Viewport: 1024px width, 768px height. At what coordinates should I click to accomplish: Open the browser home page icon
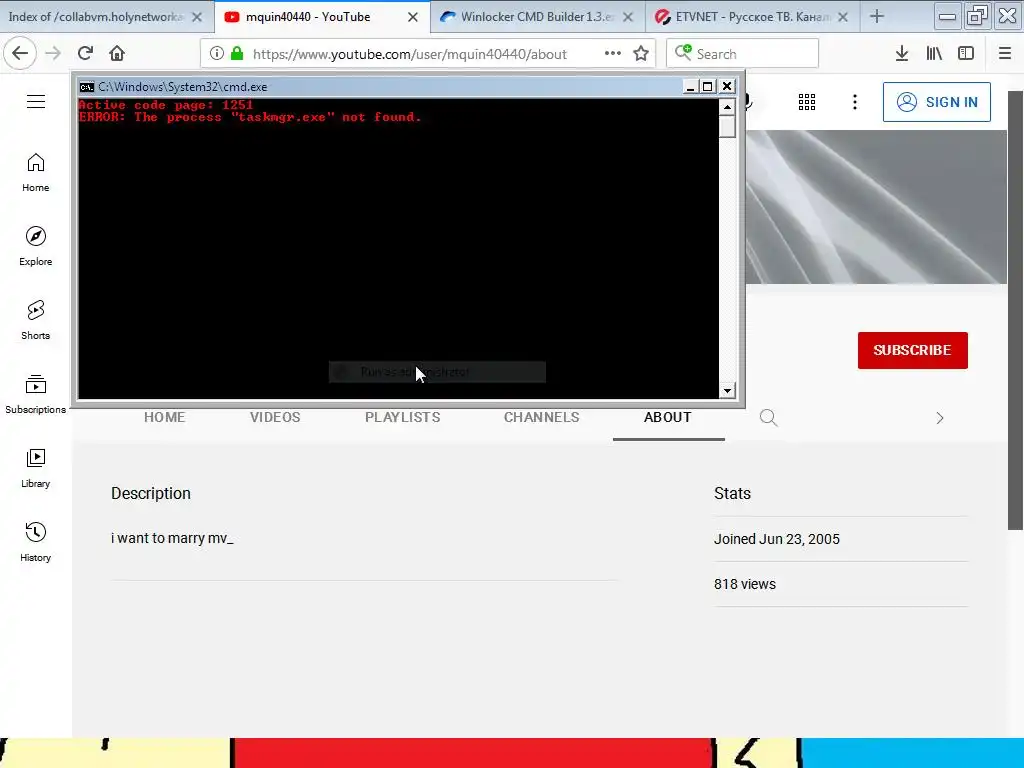pos(117,53)
